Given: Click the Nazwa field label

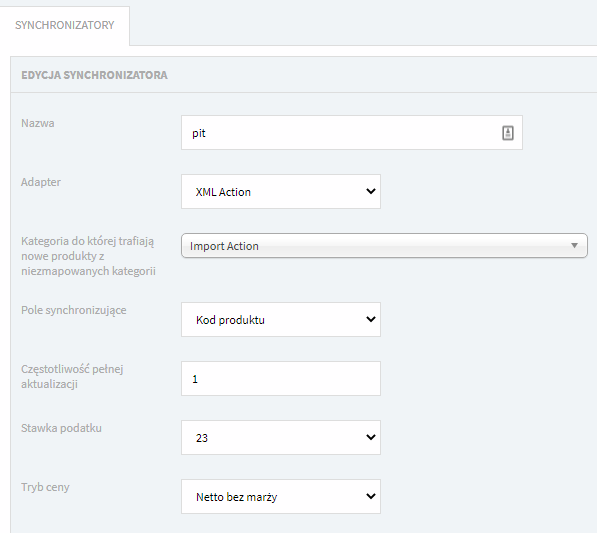Looking at the screenshot, I should point(38,123).
